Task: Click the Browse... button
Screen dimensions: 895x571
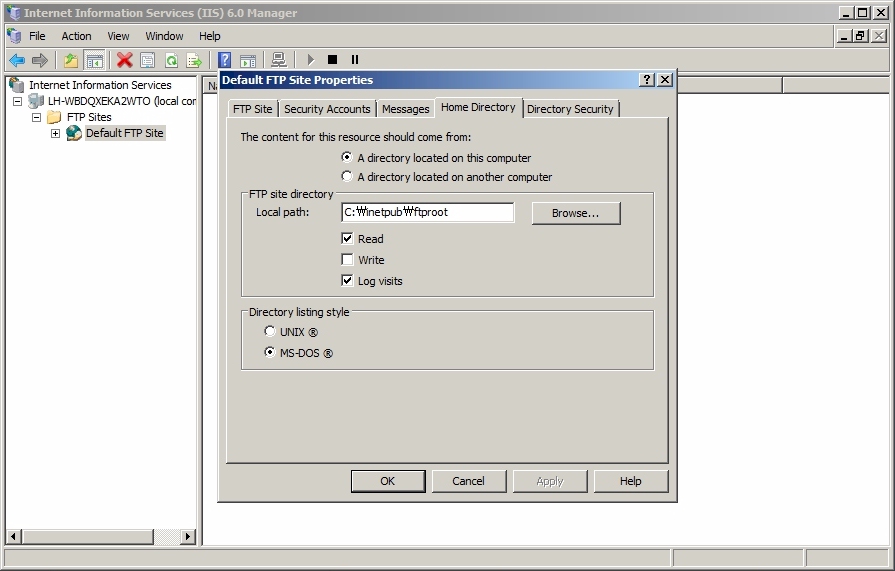Action: click(x=575, y=213)
